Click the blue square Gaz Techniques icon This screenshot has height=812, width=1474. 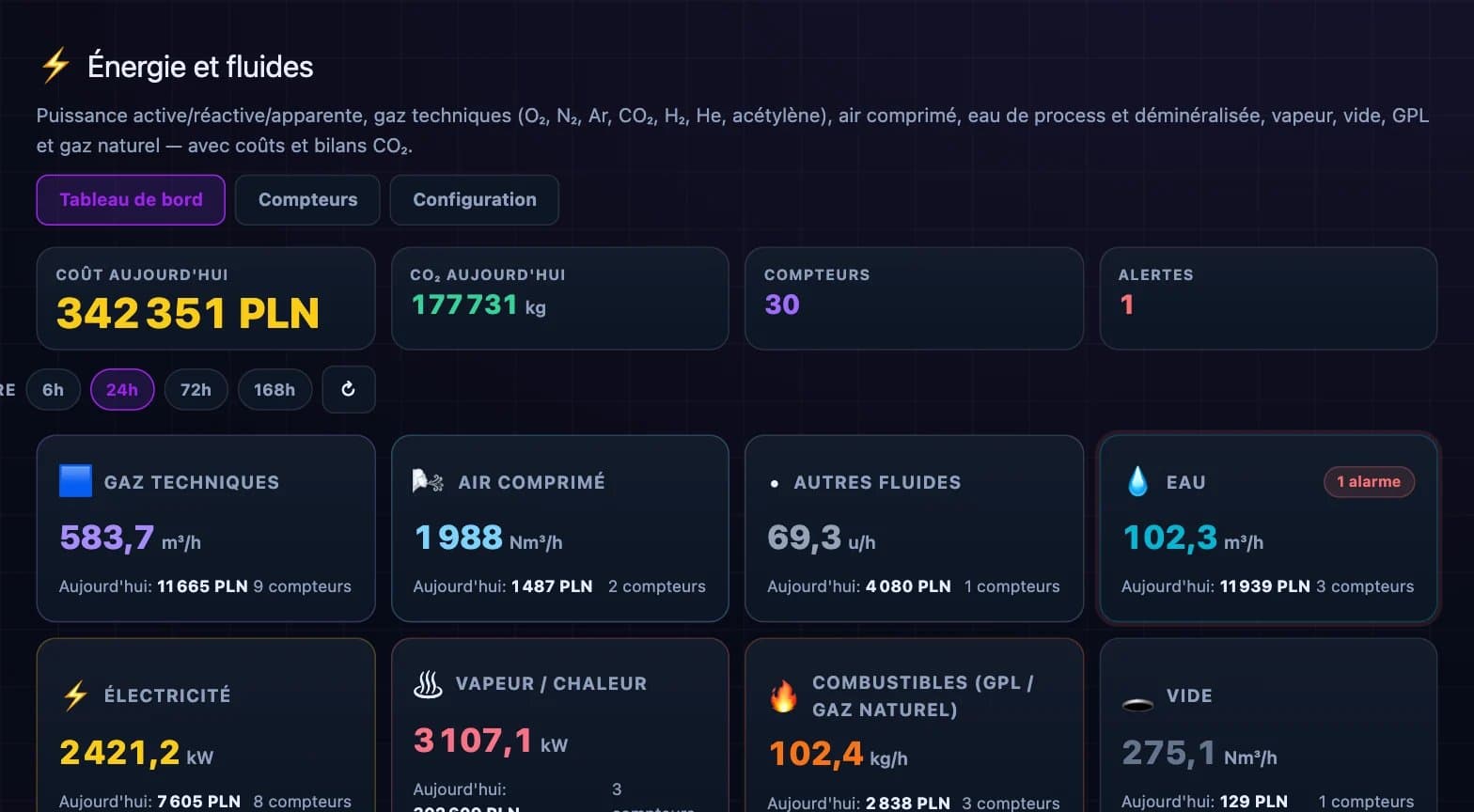75,481
